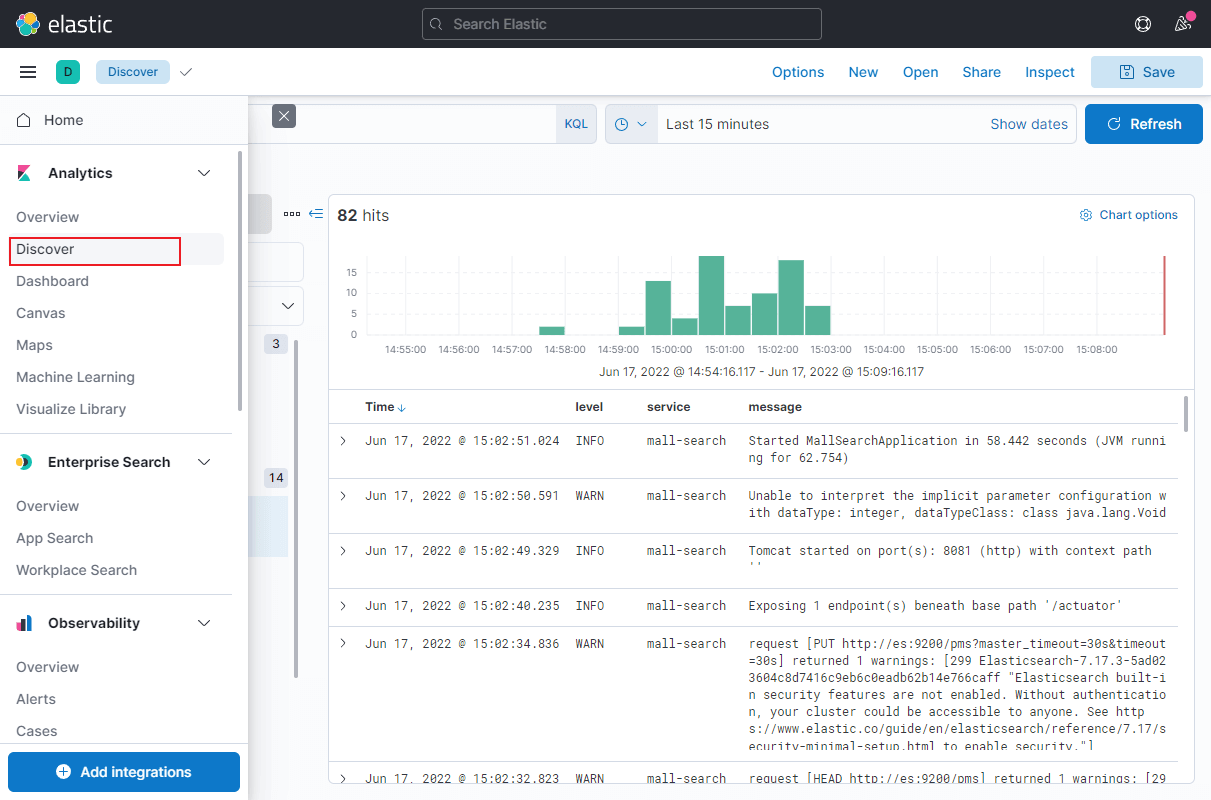Click Open in the top toolbar
This screenshot has width=1211, height=800.
[x=920, y=72]
